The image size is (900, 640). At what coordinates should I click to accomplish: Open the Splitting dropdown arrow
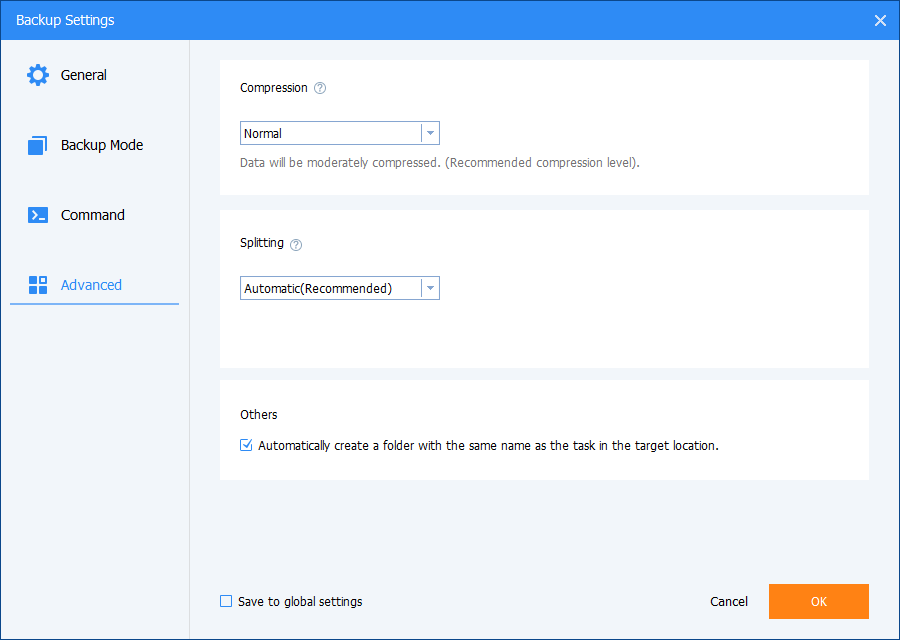pos(430,288)
